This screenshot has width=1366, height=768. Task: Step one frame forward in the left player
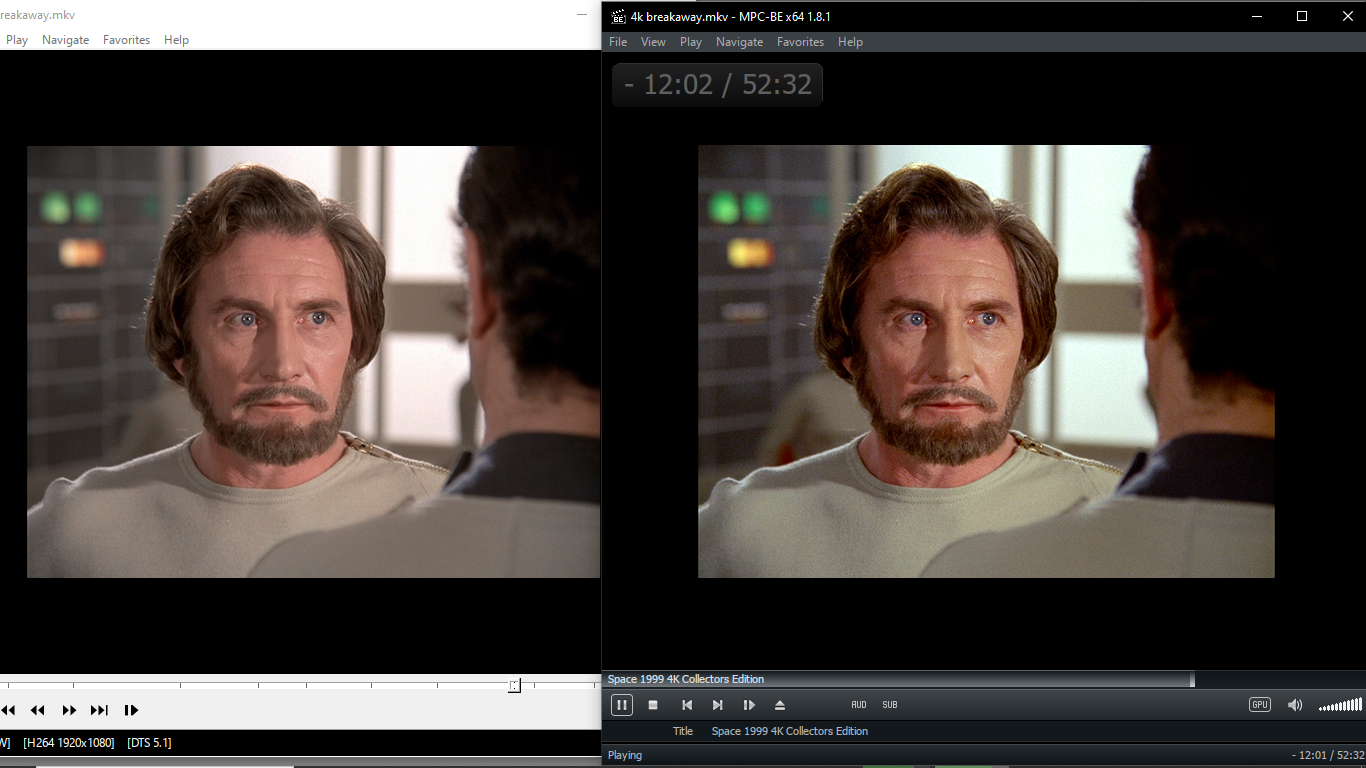(x=131, y=710)
